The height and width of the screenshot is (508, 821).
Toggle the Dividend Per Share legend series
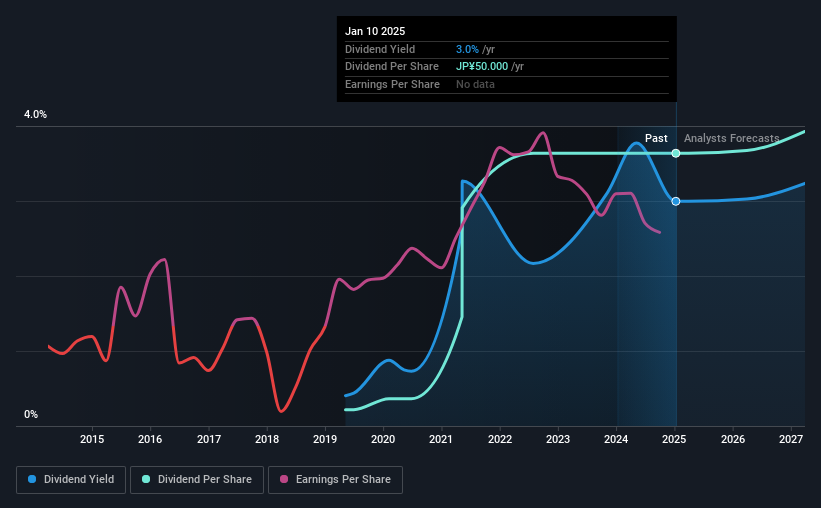197,479
